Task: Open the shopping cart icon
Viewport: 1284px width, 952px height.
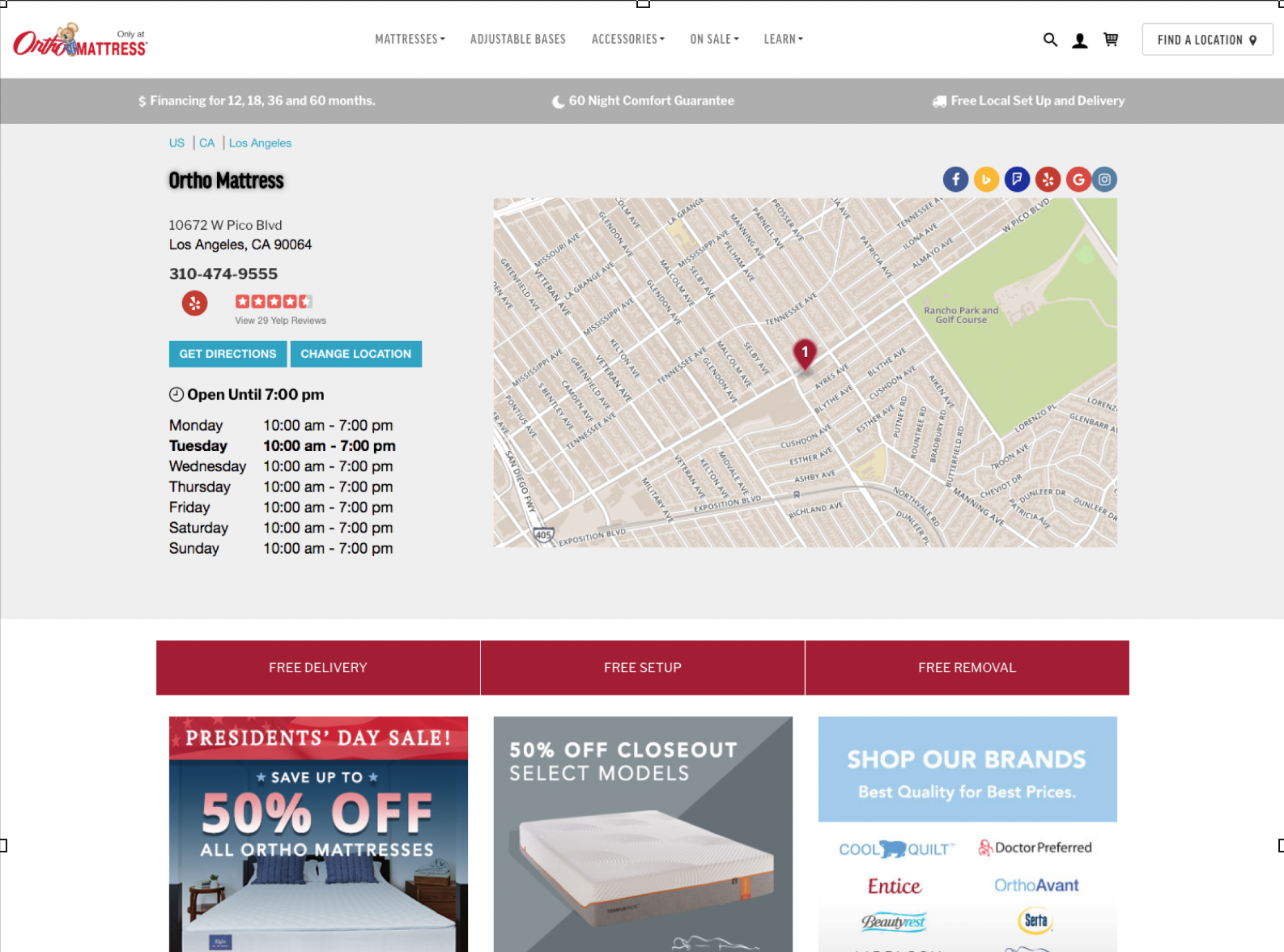Action: pos(1111,40)
